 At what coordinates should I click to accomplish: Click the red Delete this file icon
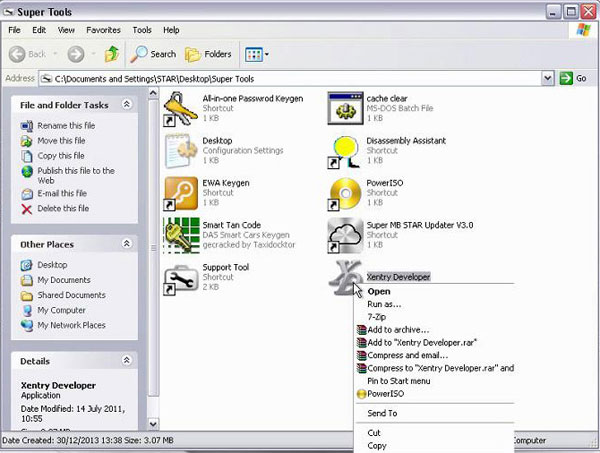coord(27,209)
